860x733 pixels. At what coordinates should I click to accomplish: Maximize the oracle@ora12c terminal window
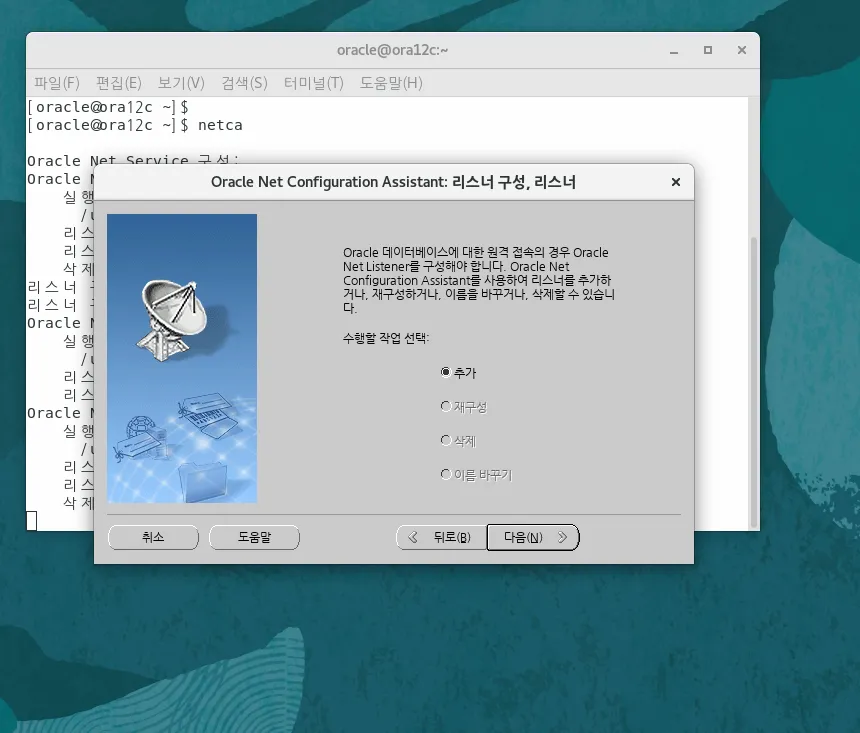(708, 50)
